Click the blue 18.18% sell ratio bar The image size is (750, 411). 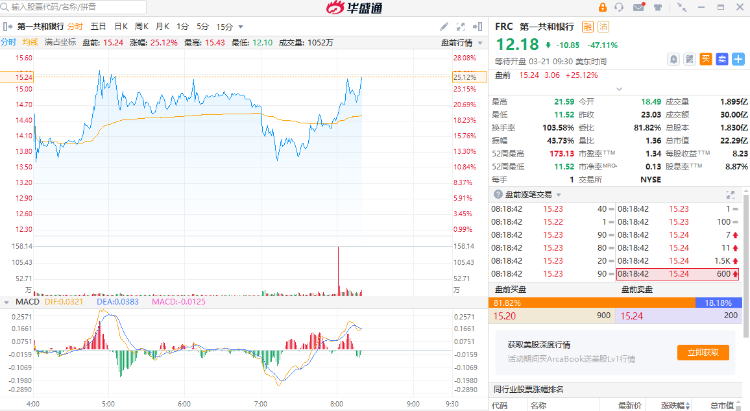[x=718, y=303]
